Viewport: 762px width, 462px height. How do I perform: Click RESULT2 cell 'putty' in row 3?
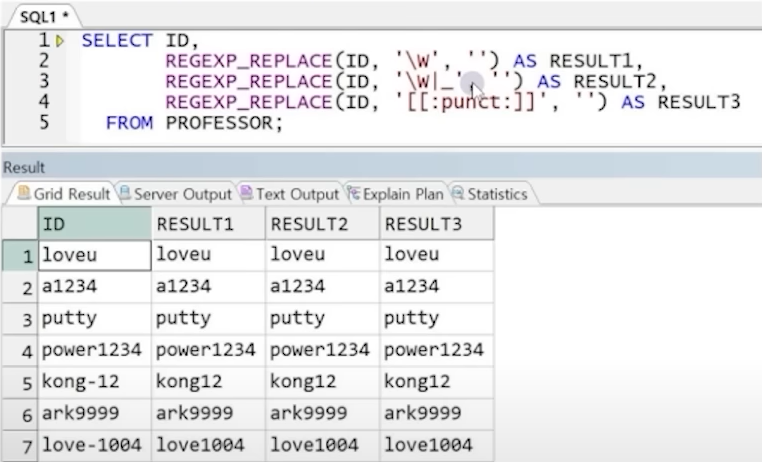[323, 319]
